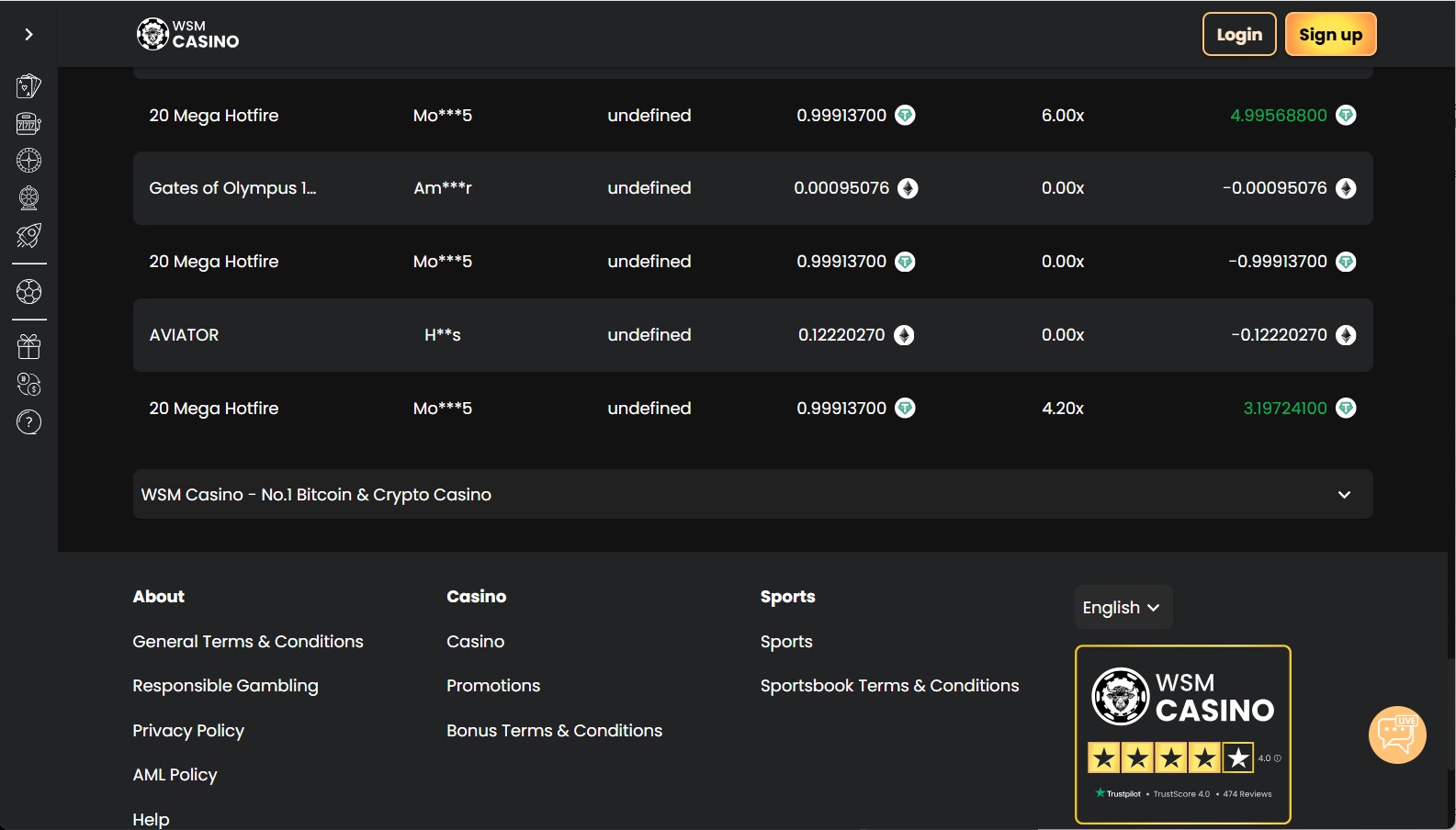Screen dimensions: 1456x830
Task: Open the English language dropdown
Action: [1123, 607]
